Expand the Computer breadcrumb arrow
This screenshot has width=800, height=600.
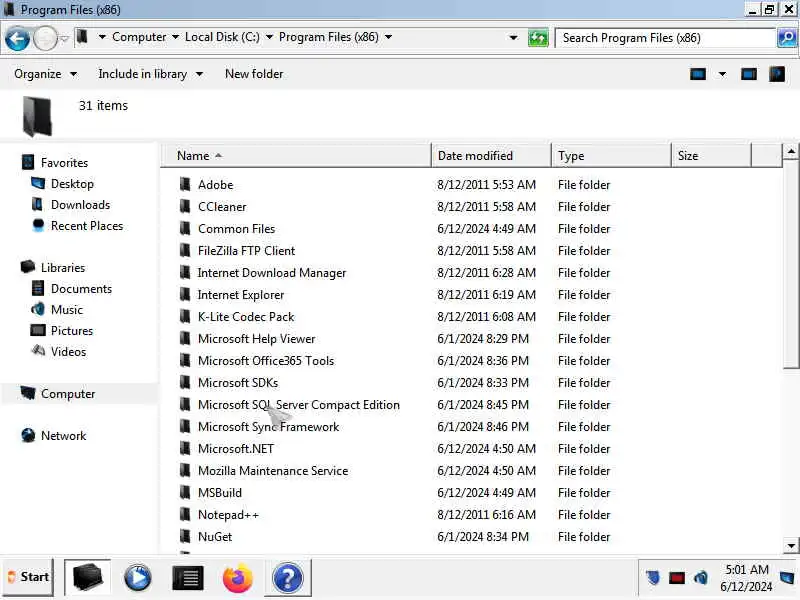pos(175,37)
